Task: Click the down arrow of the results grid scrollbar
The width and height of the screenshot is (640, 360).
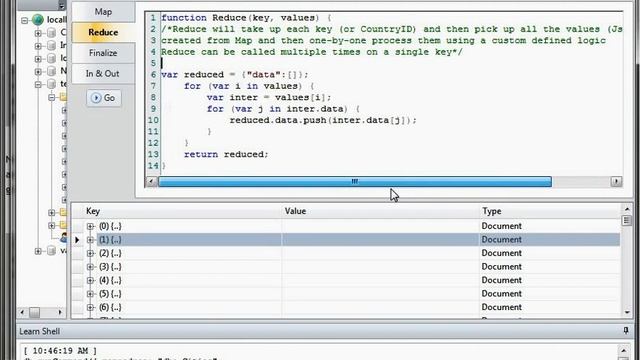Action: [x=627, y=313]
